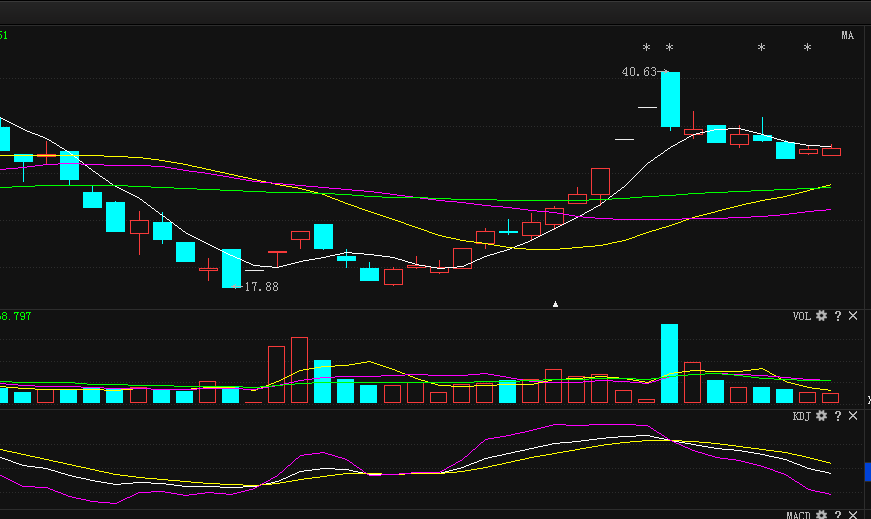Select the cyan candlestick at the 17.88 low
This screenshot has height=519, width=871.
point(231,268)
